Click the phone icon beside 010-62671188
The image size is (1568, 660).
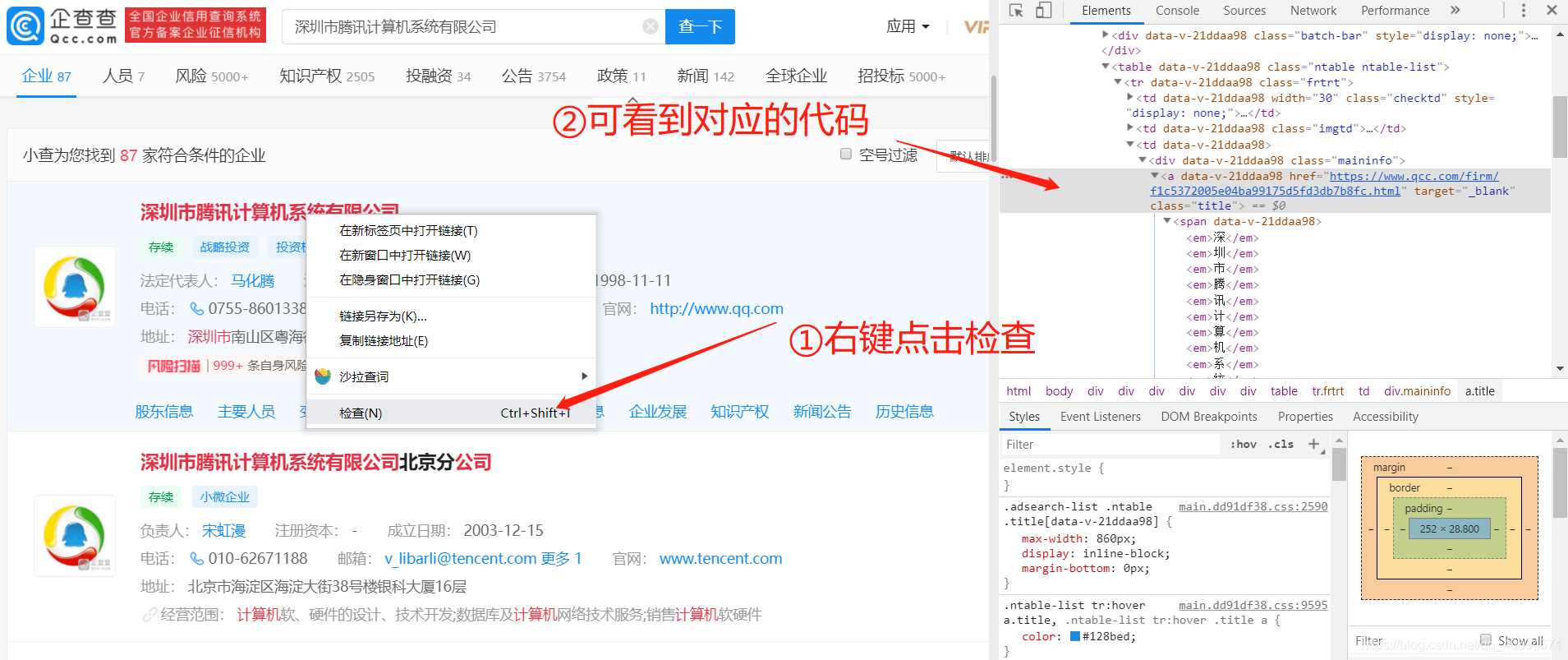(197, 558)
